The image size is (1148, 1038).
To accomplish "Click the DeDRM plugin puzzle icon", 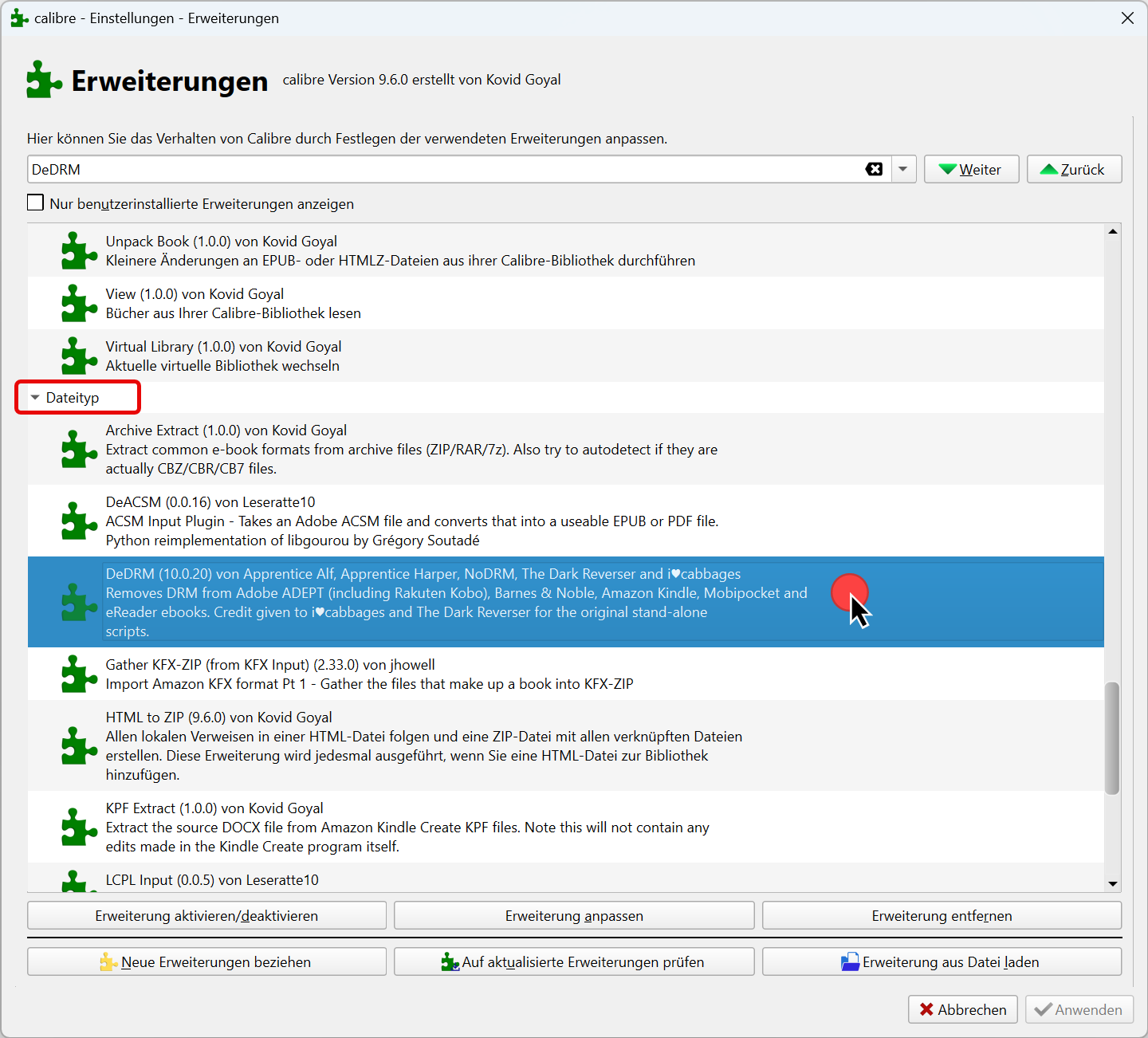I will pos(79,603).
